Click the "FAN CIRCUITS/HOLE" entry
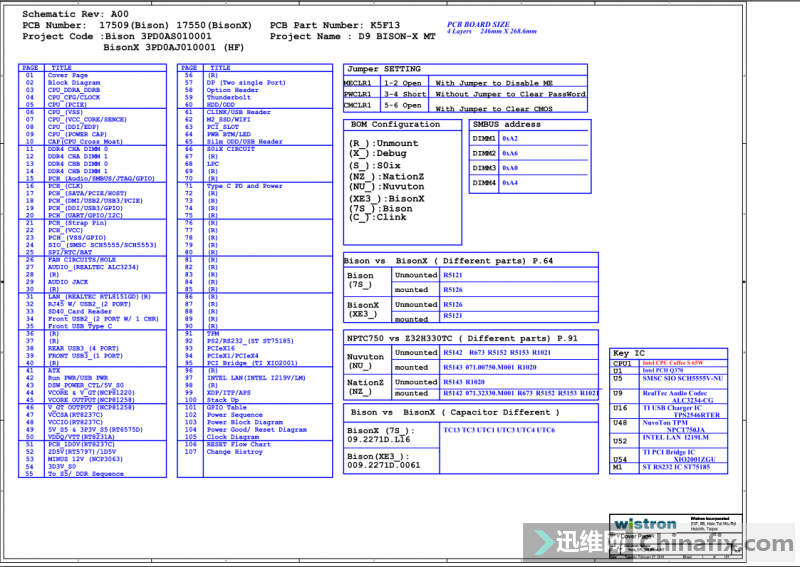The image size is (800, 567). coord(82,260)
